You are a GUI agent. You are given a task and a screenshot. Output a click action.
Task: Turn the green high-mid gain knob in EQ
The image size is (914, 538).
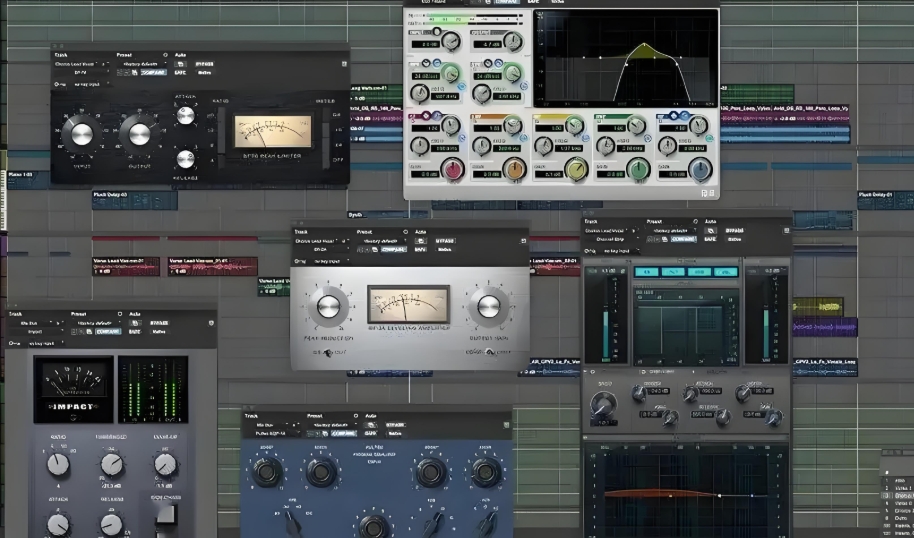click(638, 170)
